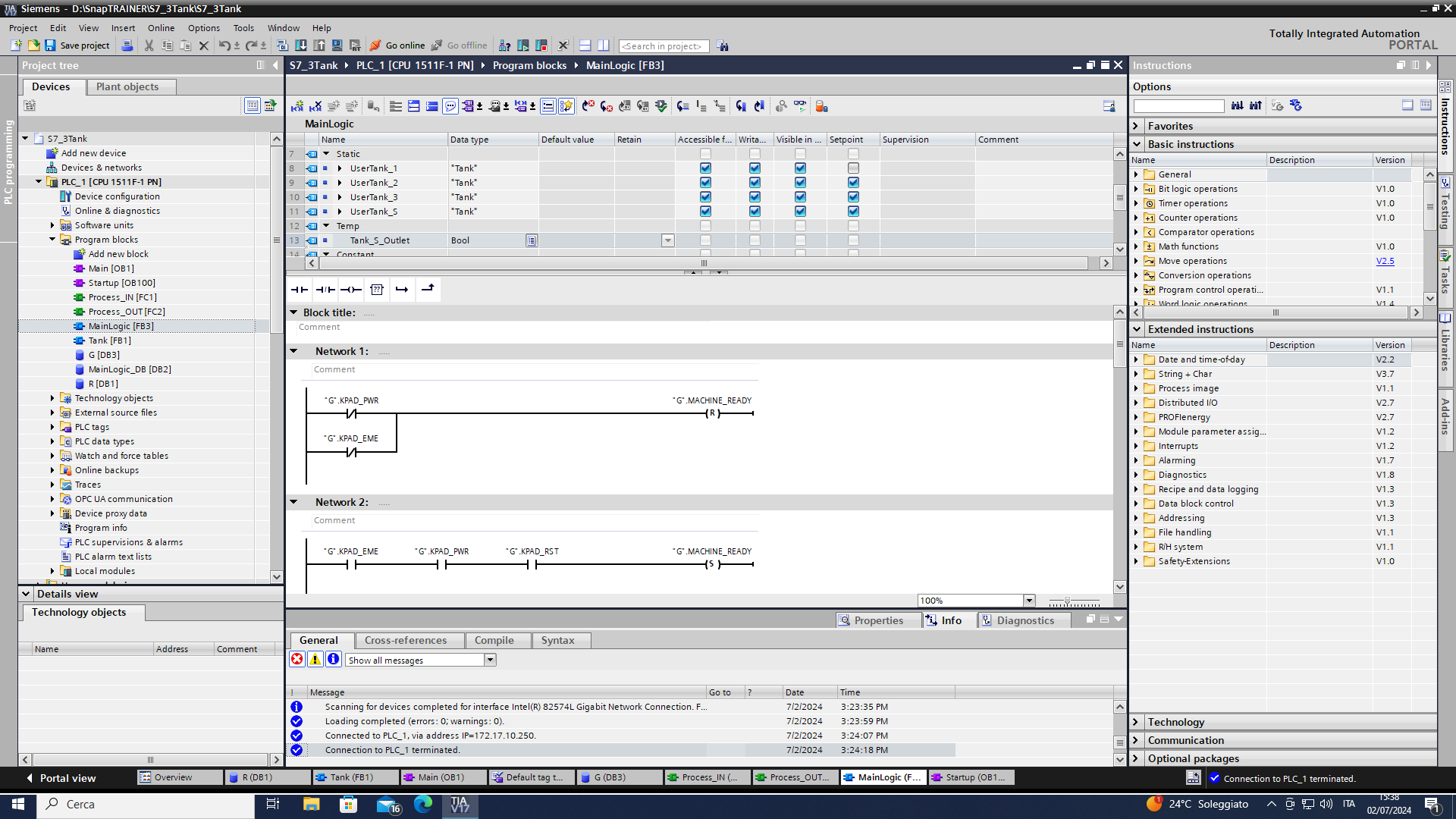Click Save project in the toolbar
This screenshot has height=819, width=1456.
77,45
